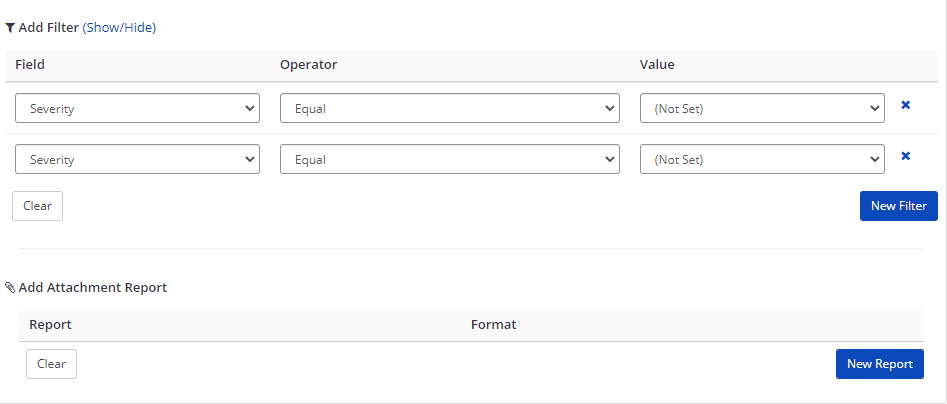Delete the second filter row using X icon
Image resolution: width=947 pixels, height=404 pixels.
click(905, 156)
